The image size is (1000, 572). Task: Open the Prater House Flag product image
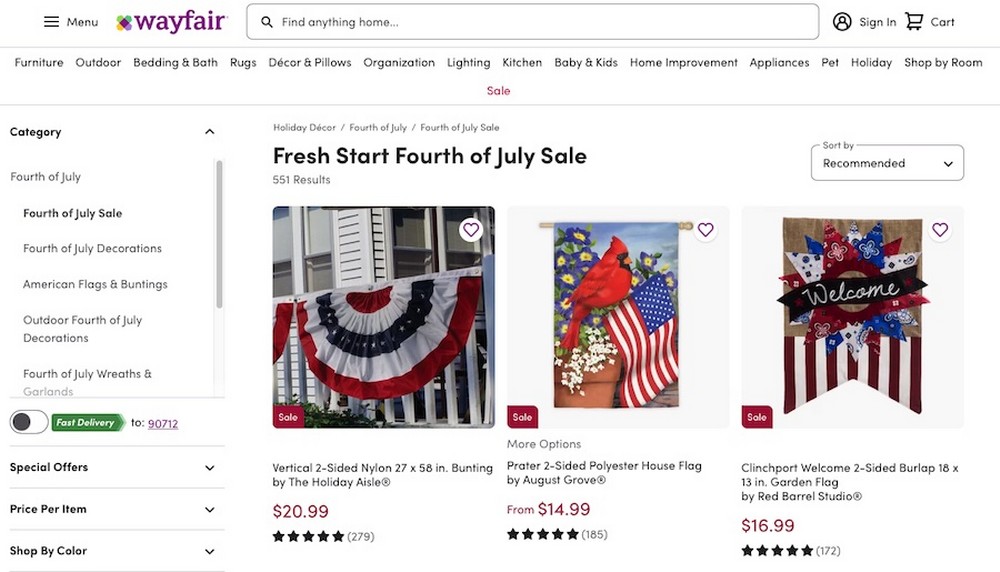[x=618, y=318]
